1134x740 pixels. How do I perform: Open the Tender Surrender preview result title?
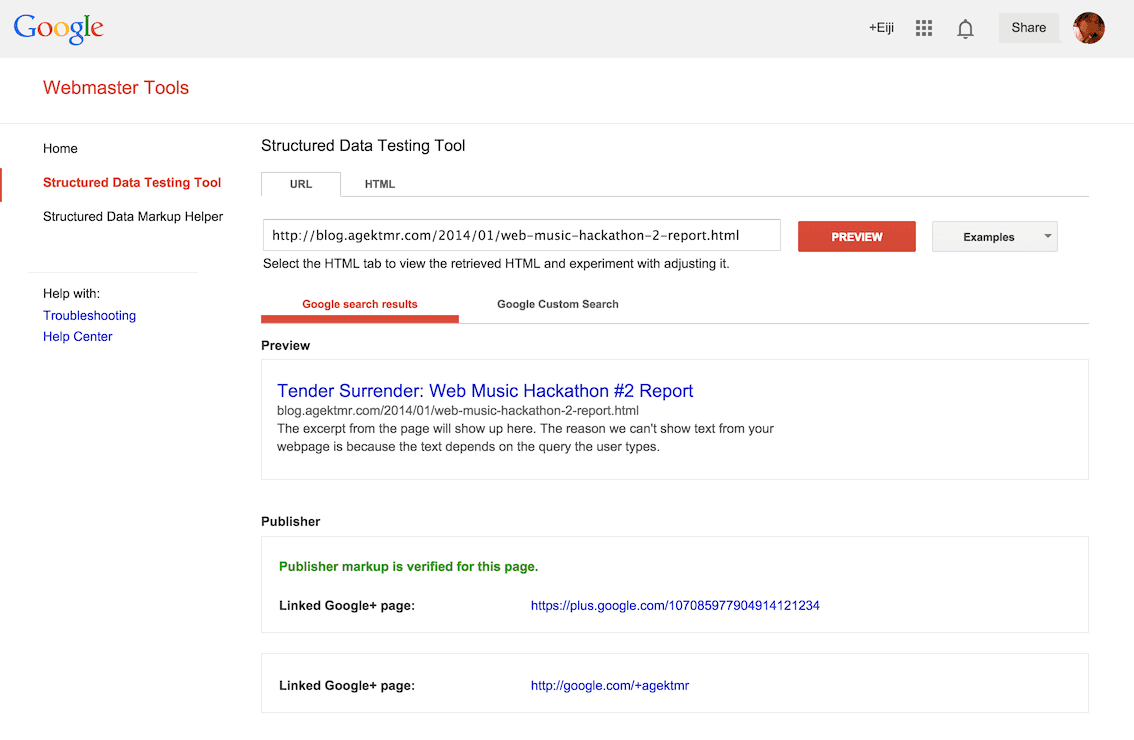(x=485, y=391)
